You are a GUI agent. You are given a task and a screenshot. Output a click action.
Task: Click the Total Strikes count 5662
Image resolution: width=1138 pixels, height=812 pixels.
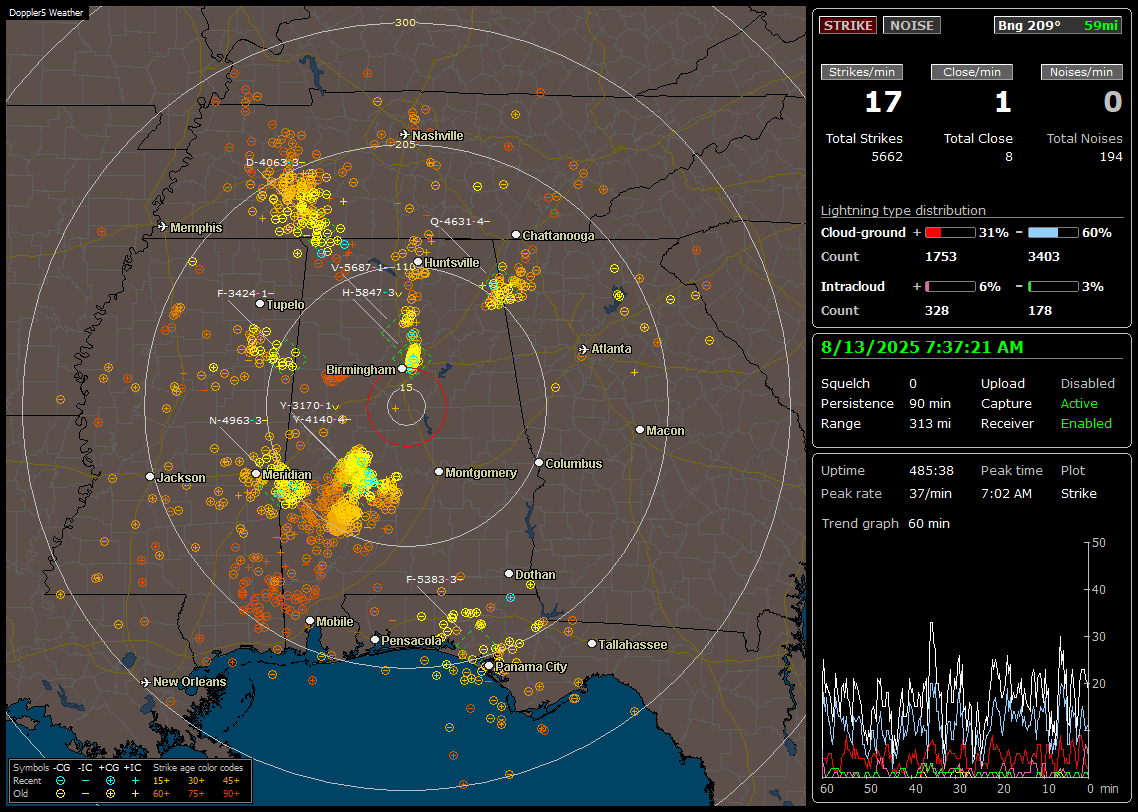pos(887,157)
